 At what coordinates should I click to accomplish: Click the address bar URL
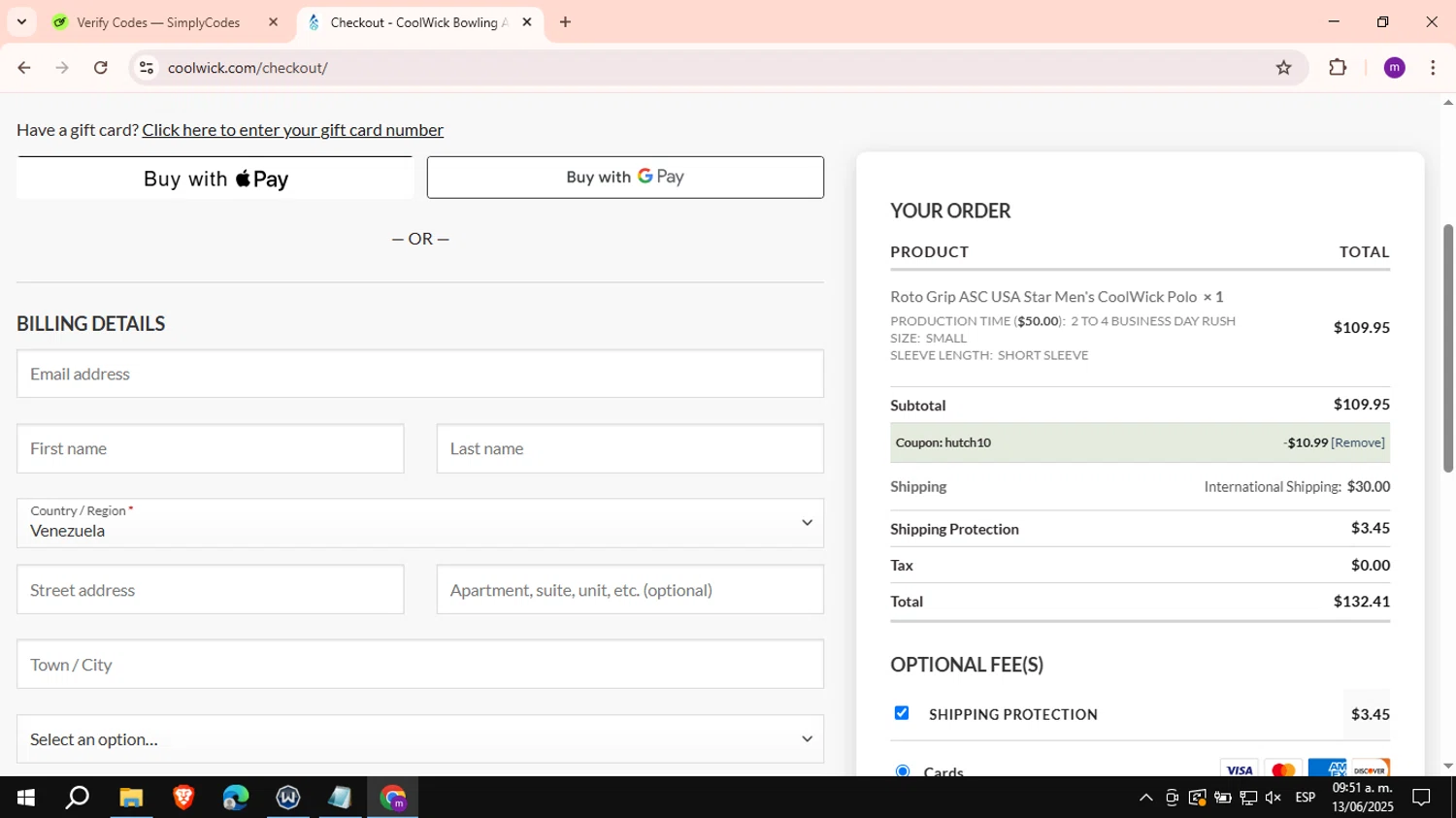click(248, 68)
